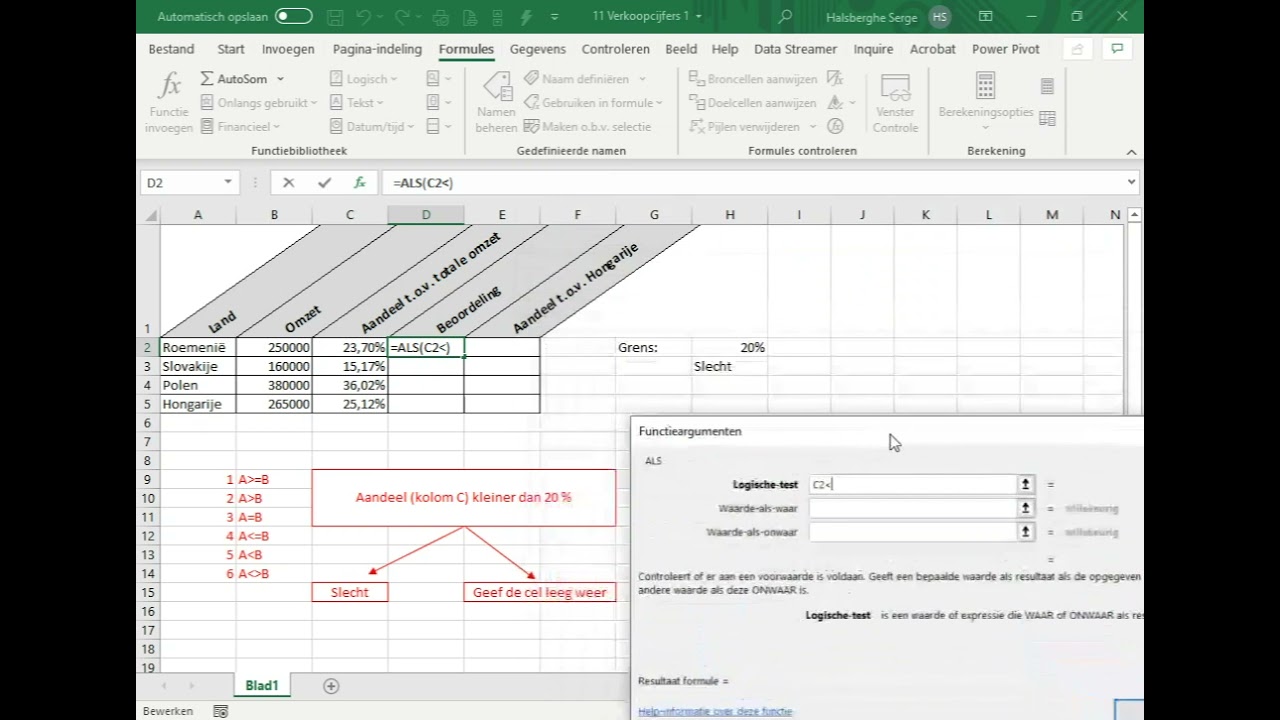Screen dimensions: 1280x720
Task: Click the Logische-test input field
Action: coord(913,484)
